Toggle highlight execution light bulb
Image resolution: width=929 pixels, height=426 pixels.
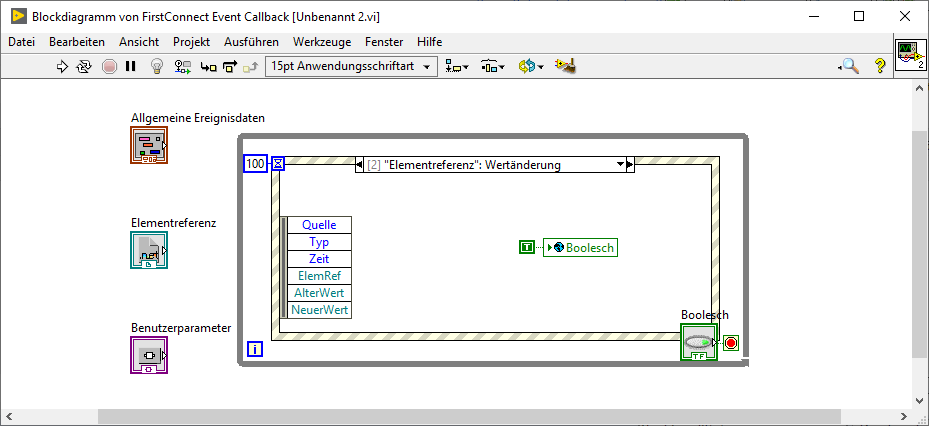click(156, 66)
